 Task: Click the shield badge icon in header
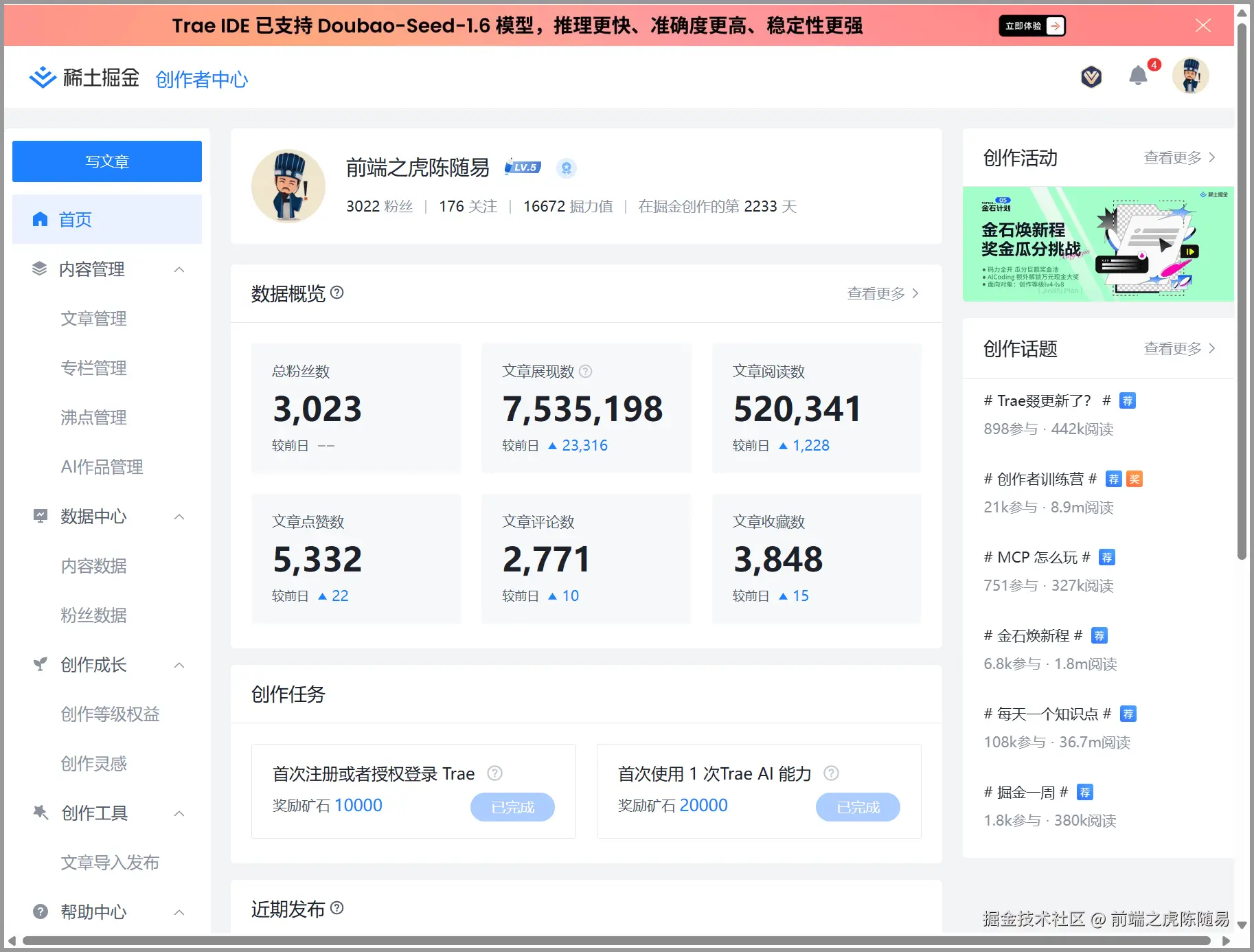(1091, 77)
